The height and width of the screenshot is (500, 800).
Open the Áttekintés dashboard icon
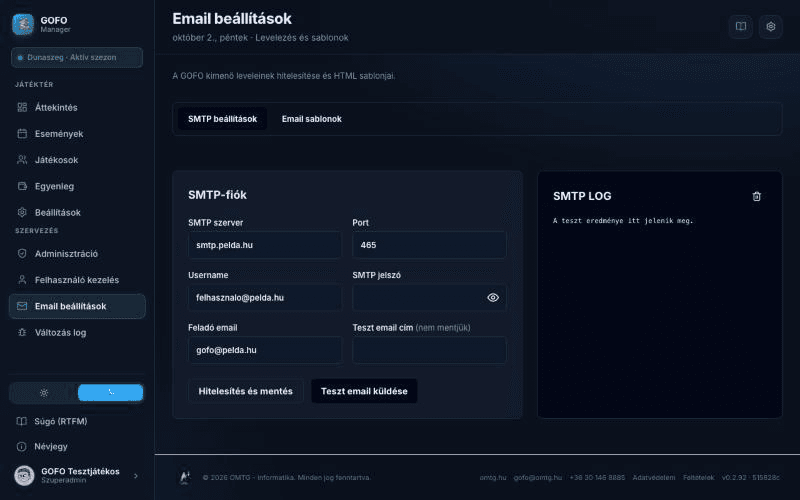tap(22, 107)
